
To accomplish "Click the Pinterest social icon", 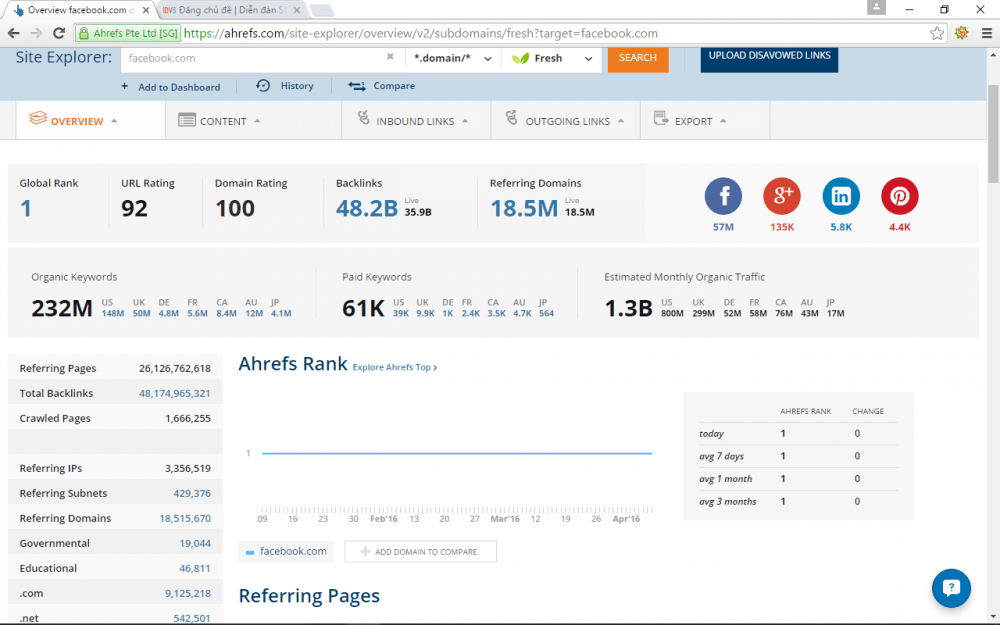I will coord(899,196).
